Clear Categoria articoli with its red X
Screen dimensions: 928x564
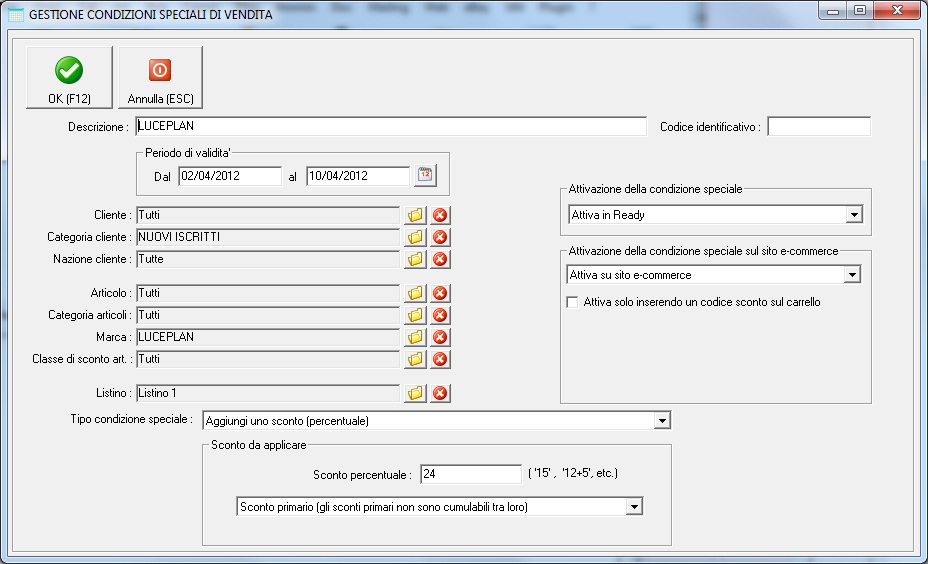440,315
